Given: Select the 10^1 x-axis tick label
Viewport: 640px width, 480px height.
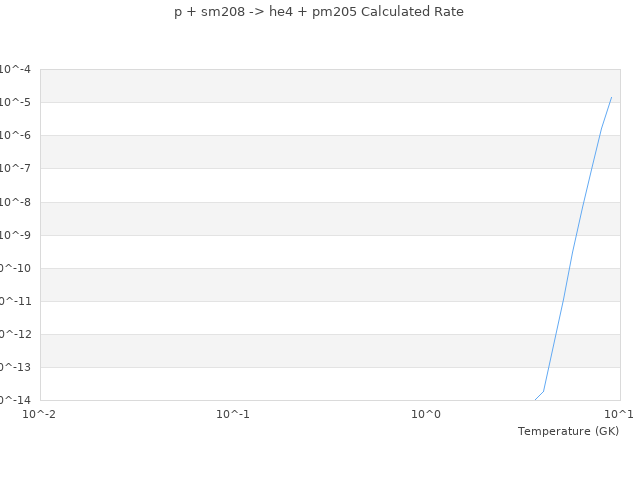Looking at the screenshot, I should [x=619, y=414].
